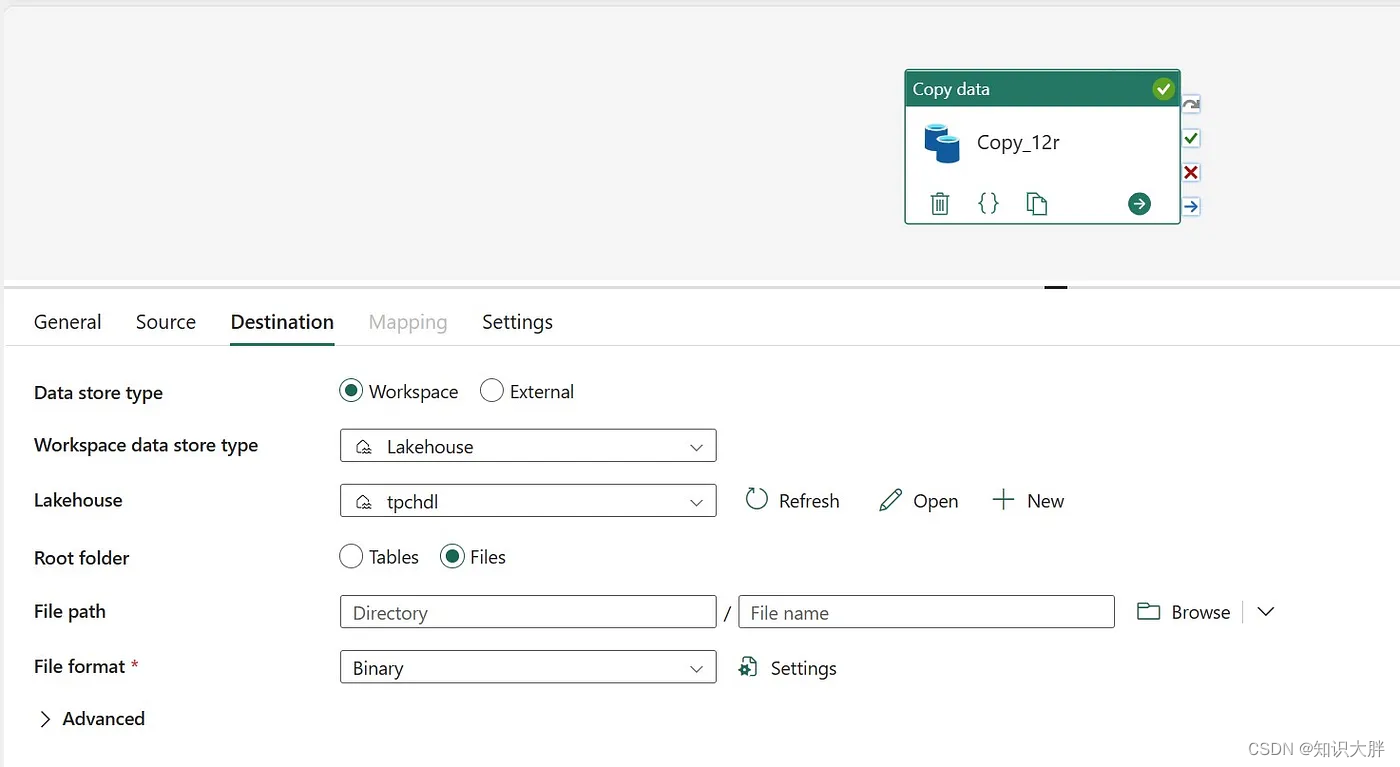Click the disabled Mapping tab

tap(408, 322)
